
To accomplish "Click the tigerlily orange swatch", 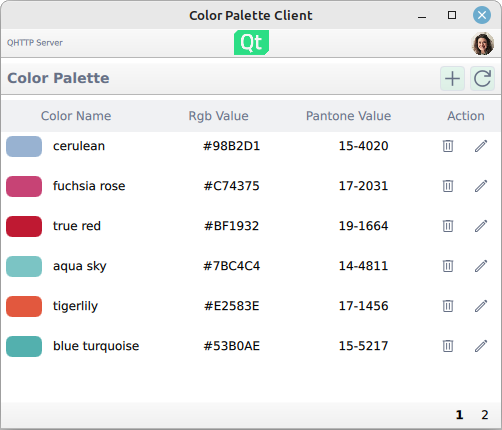I will click(24, 306).
